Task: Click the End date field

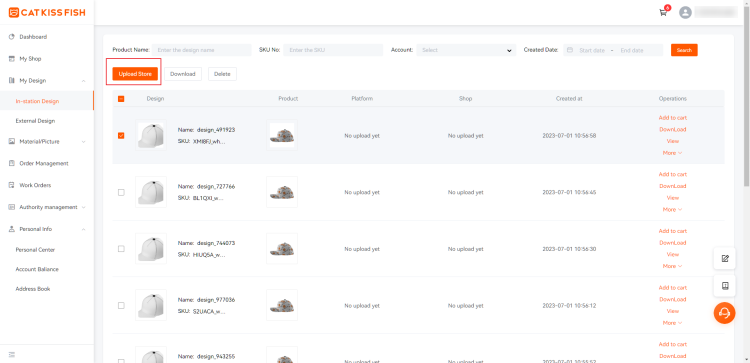Action: coord(632,50)
